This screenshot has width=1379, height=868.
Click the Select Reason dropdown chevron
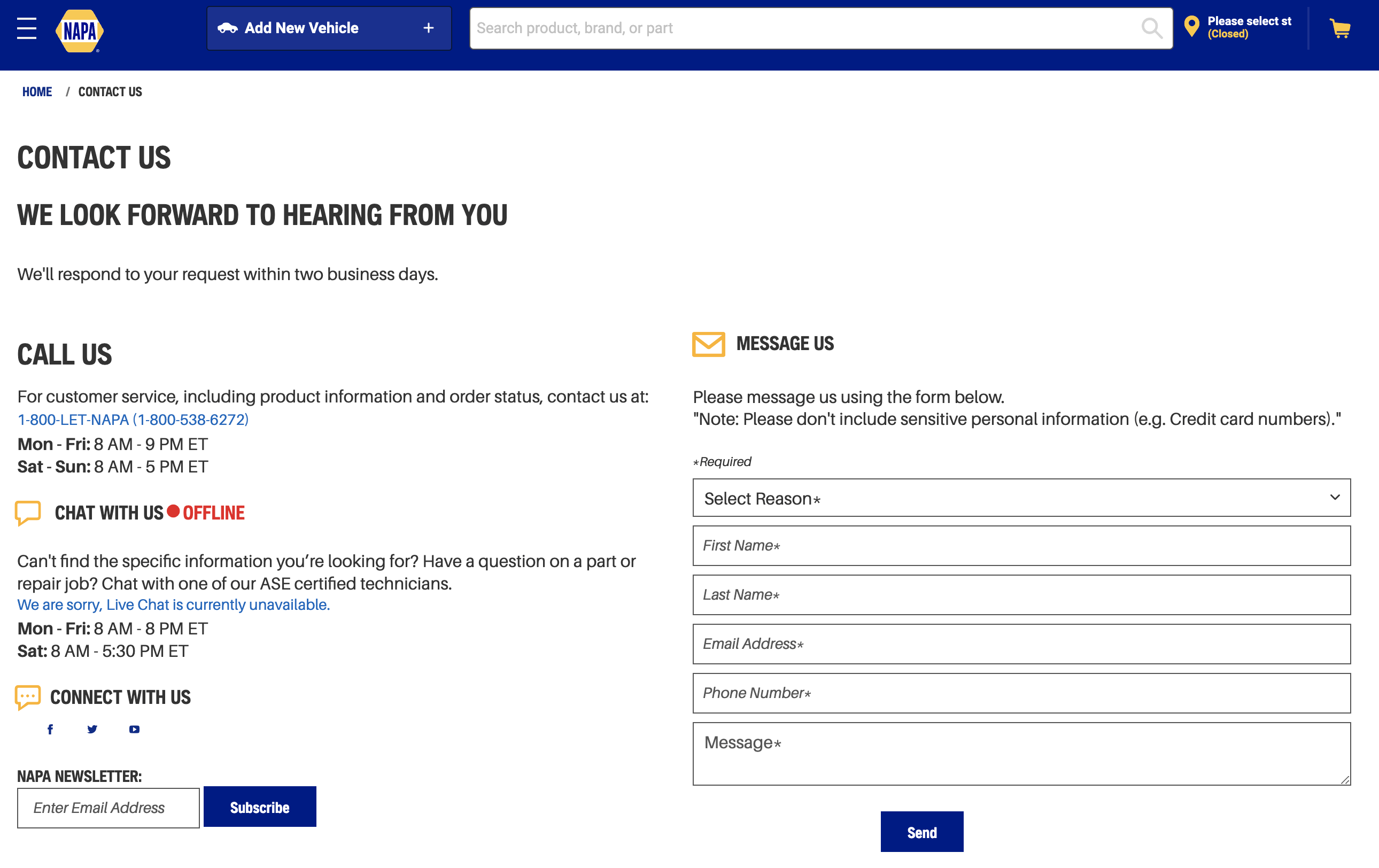coord(1335,497)
